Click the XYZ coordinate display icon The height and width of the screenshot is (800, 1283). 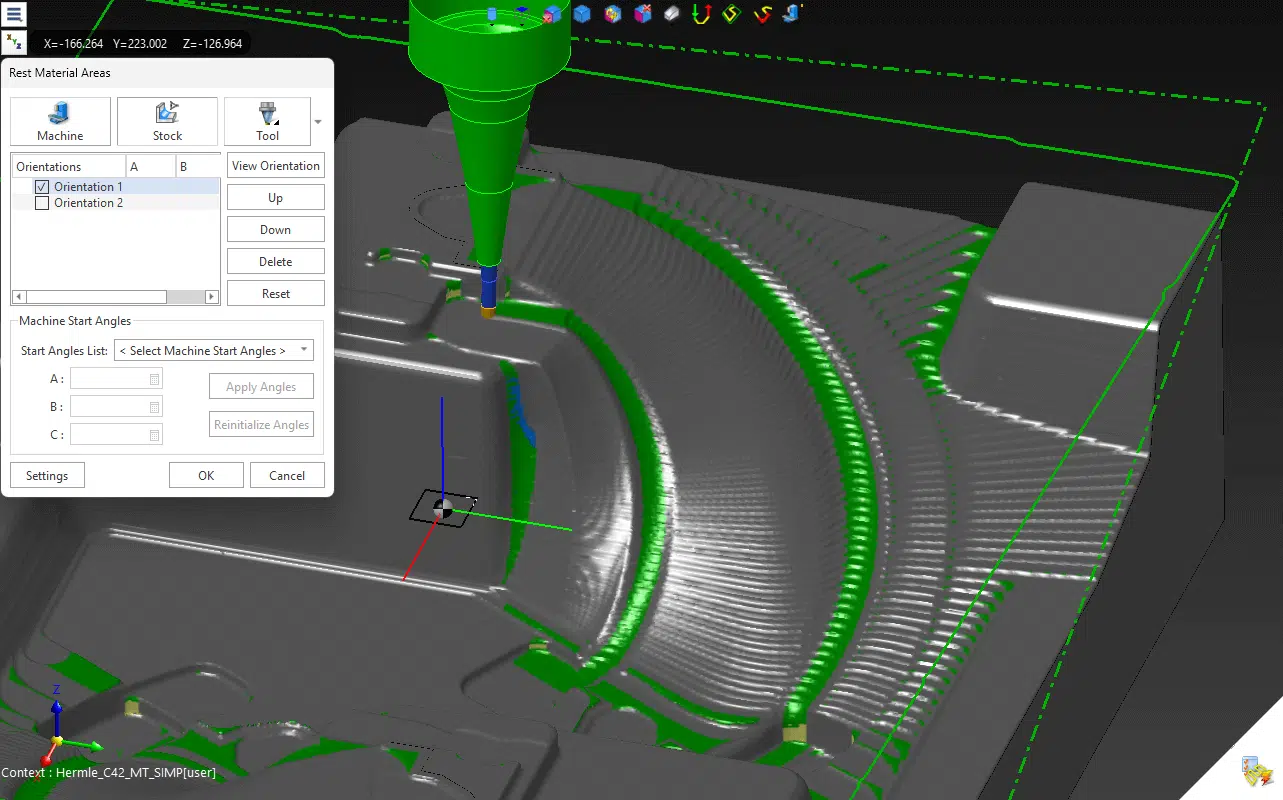(x=14, y=43)
